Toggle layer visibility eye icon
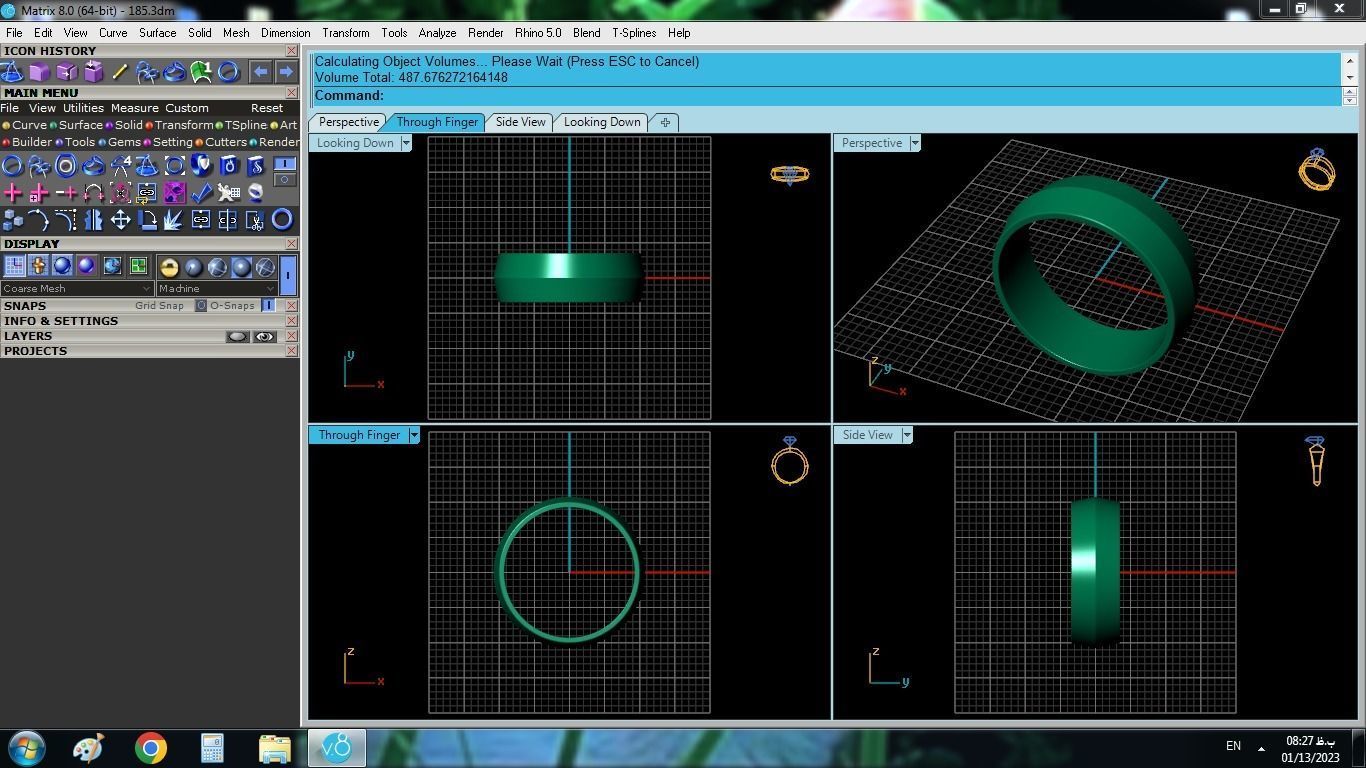The image size is (1366, 768). pos(264,336)
